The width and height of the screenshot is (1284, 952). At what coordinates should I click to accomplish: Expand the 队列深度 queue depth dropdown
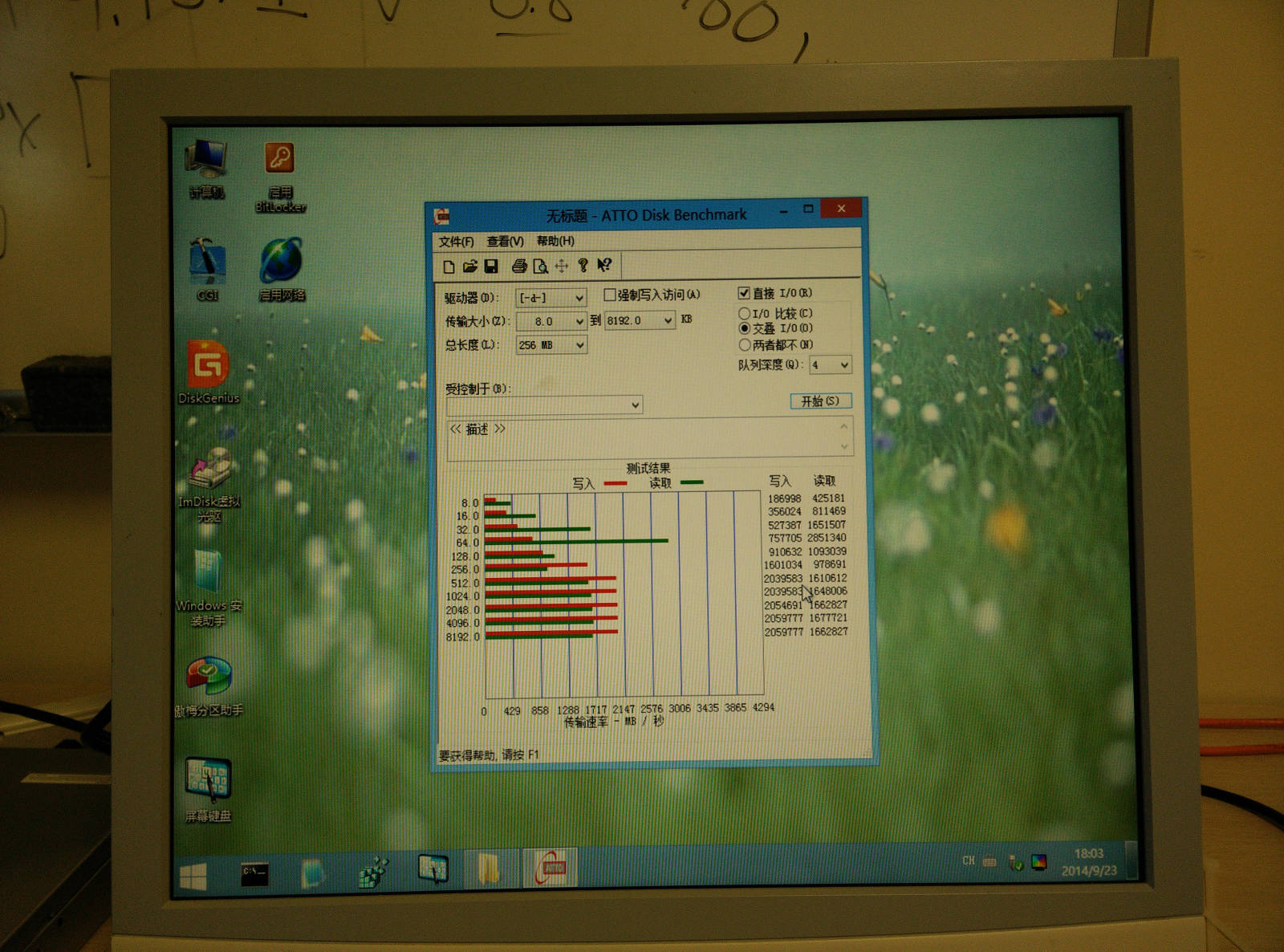pos(844,365)
